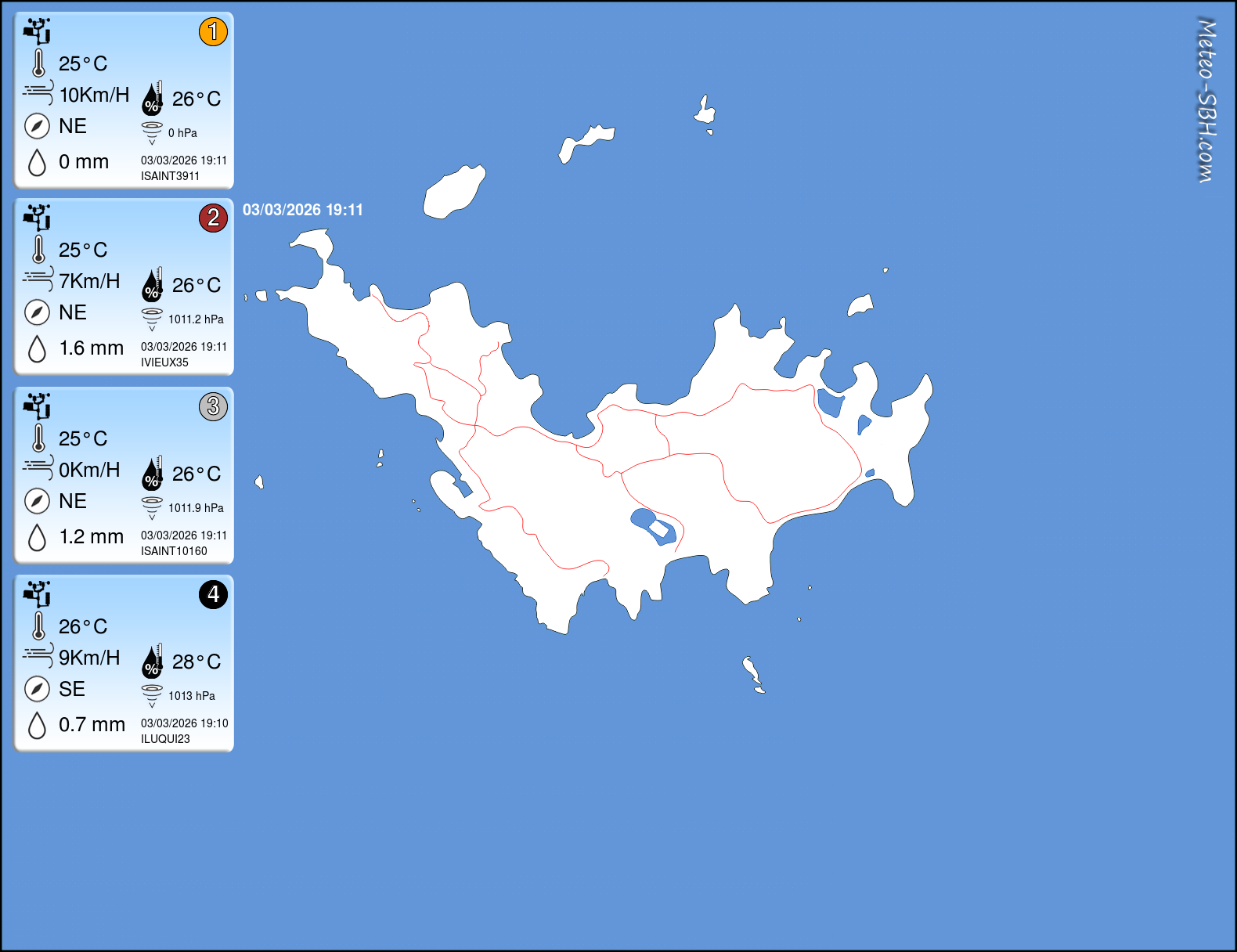Click the 1013 hPa pressure reading
Viewport: 1237px width, 952px height.
click(x=192, y=696)
